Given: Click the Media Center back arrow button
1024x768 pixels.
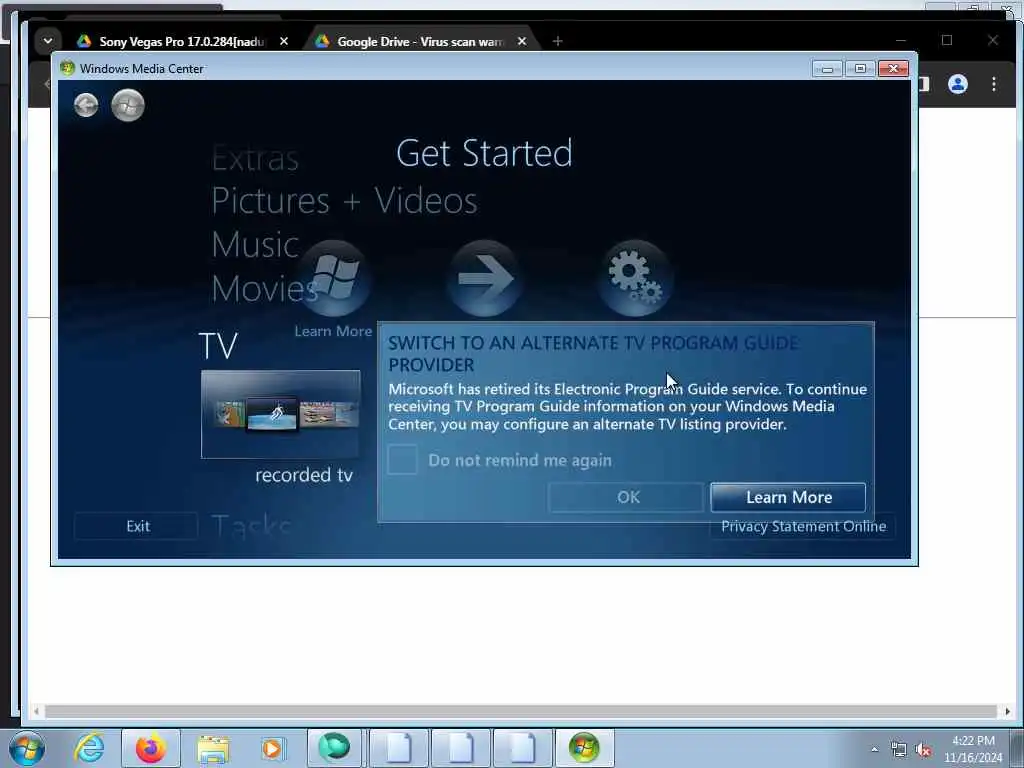Looking at the screenshot, I should click(x=86, y=105).
